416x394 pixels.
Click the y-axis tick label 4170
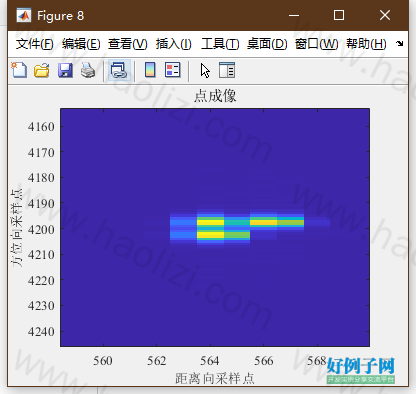41,153
